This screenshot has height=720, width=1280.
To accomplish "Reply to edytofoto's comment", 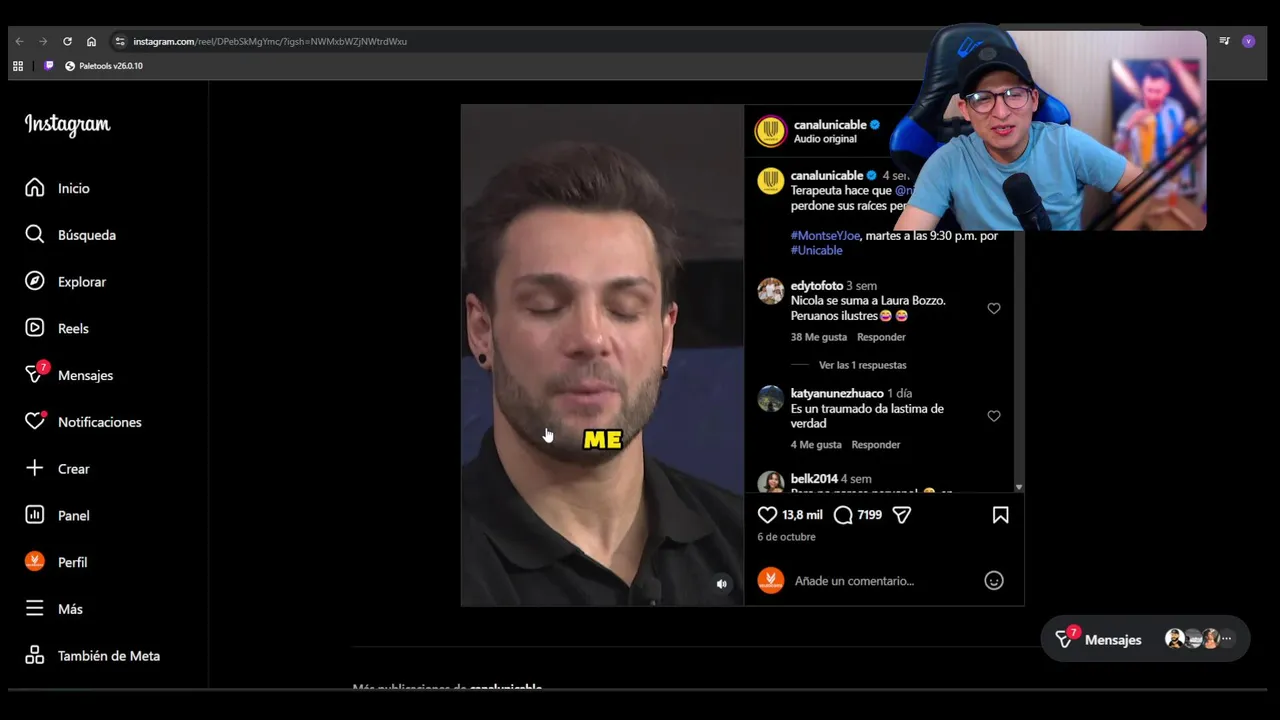I will click(x=881, y=337).
